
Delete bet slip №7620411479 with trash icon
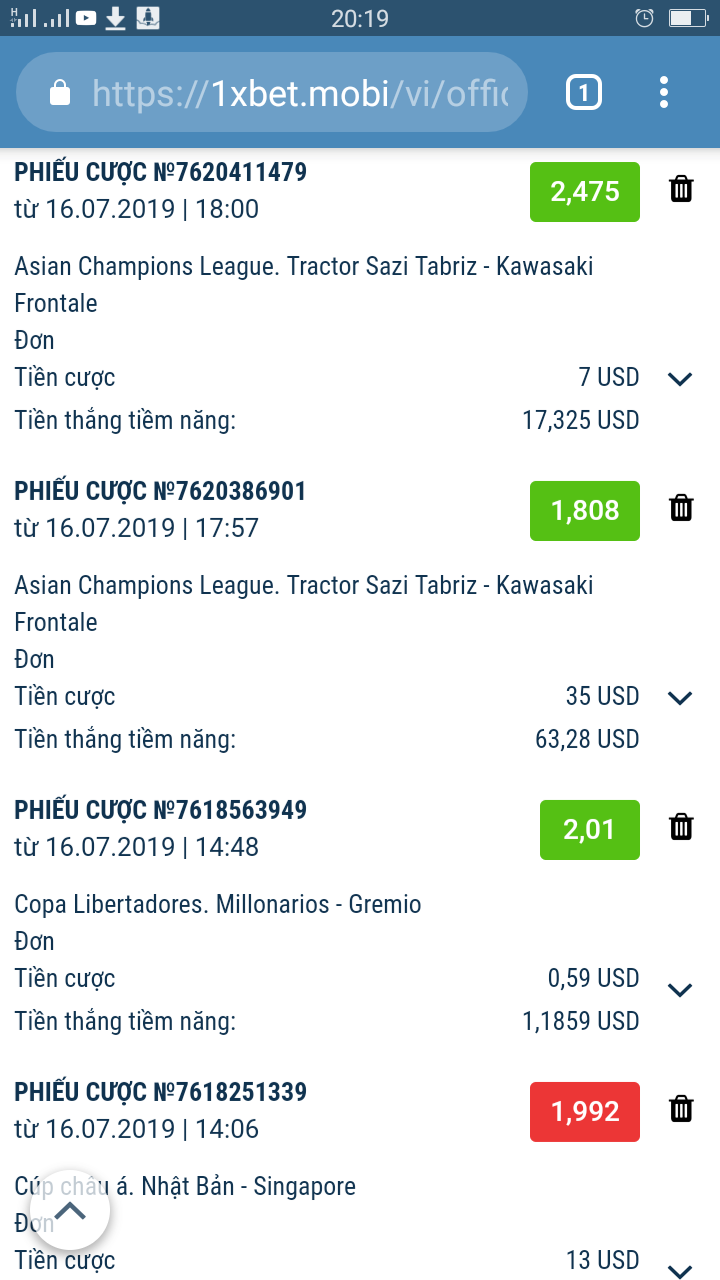(681, 189)
